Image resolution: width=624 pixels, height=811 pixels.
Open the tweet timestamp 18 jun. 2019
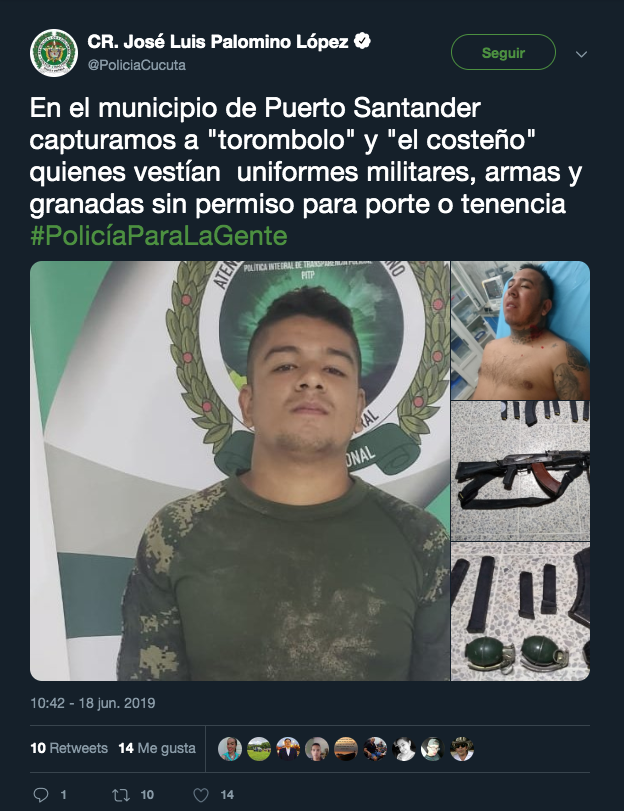click(x=93, y=703)
